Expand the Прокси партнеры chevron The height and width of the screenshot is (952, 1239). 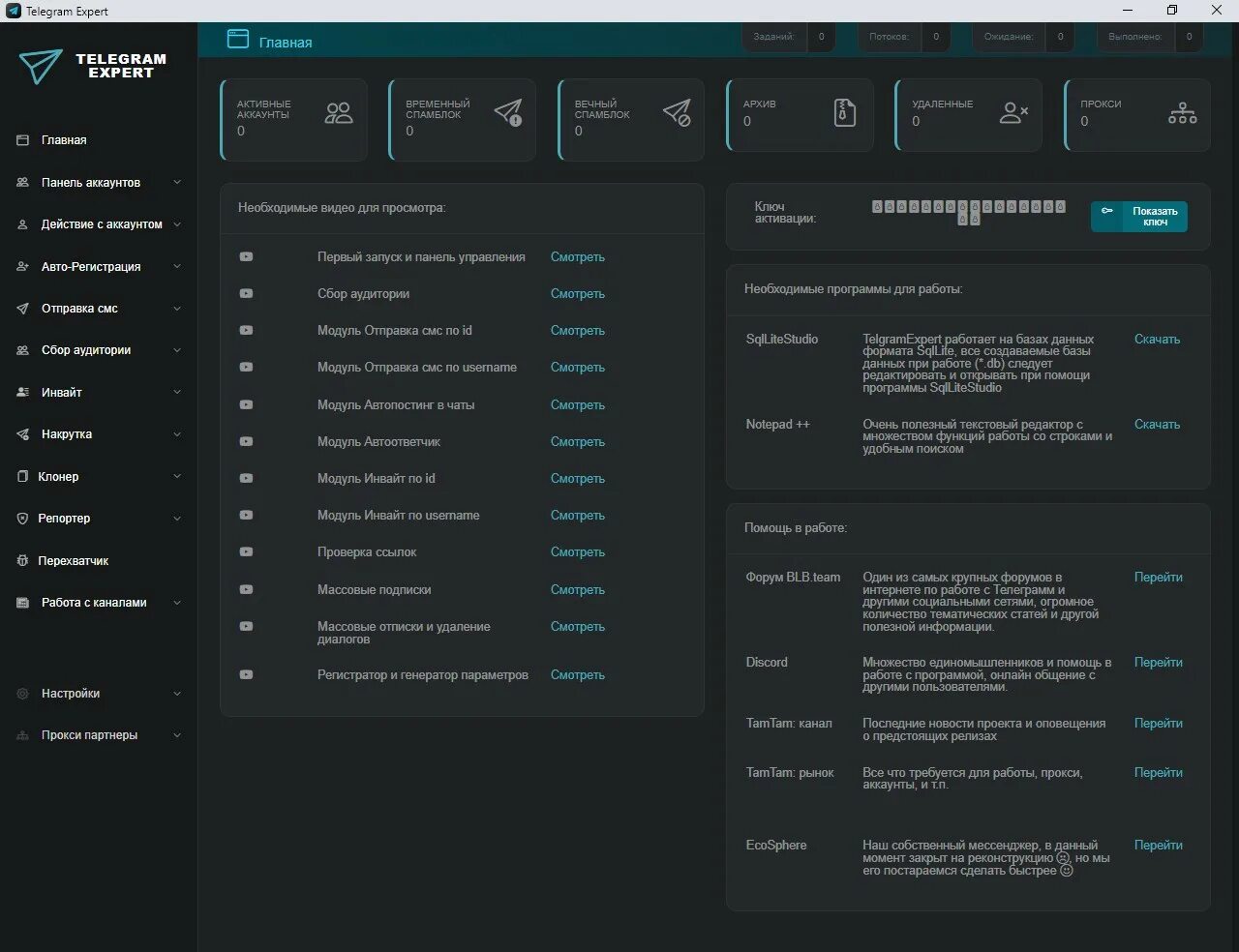[x=177, y=735]
